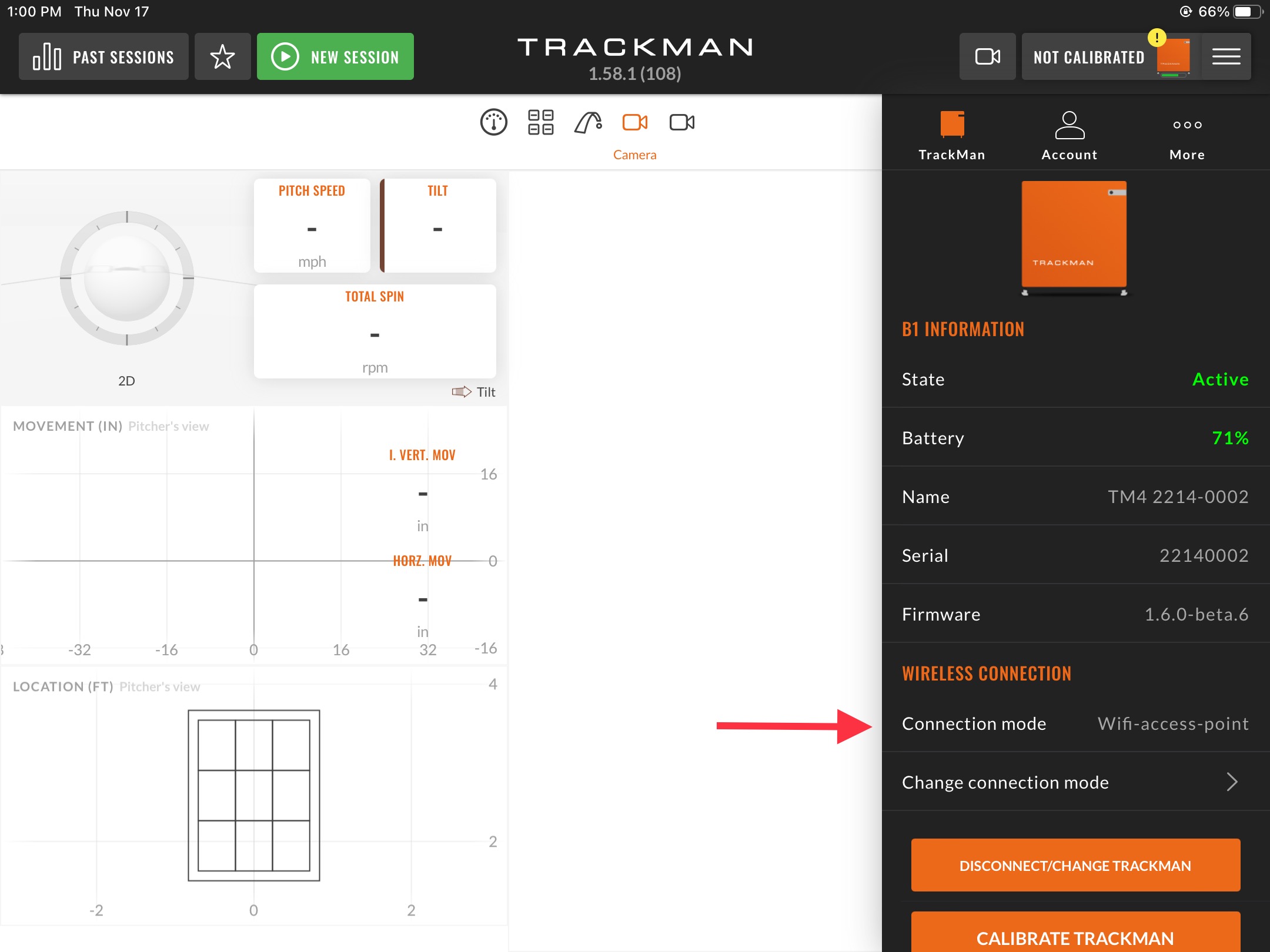Tap the Movement (IN) chart title

click(68, 426)
